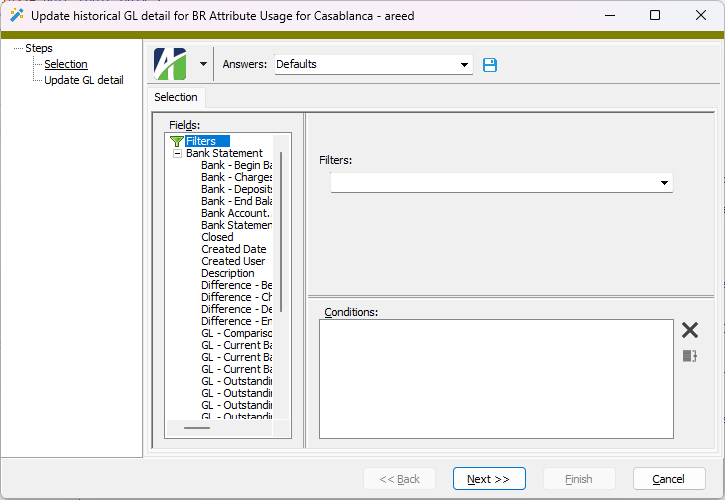Click the Cancel button
Viewport: 725px width, 500px height.
669,479
